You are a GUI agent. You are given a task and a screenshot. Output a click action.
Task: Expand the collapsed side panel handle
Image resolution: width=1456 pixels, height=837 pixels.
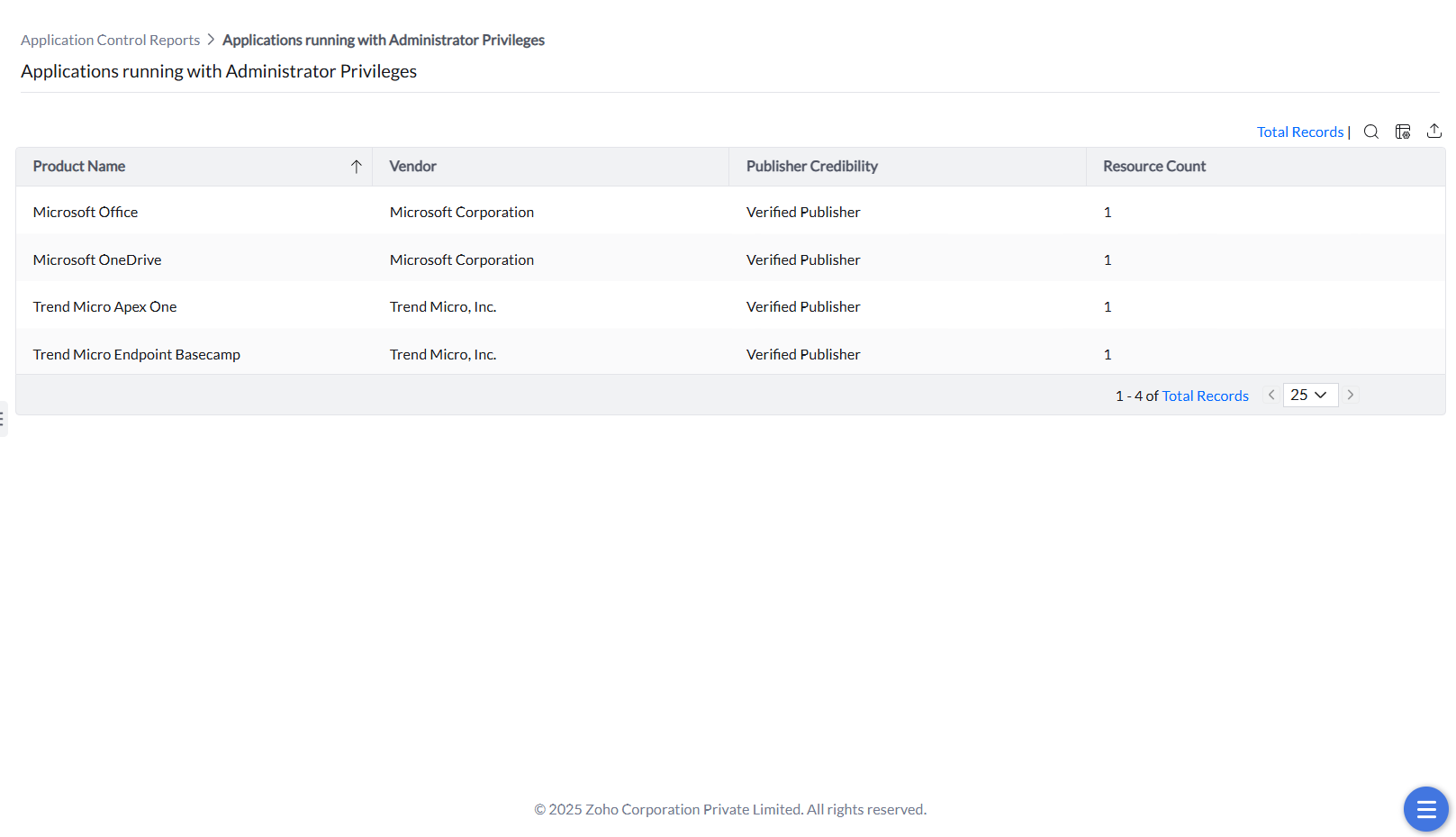click(x=3, y=419)
